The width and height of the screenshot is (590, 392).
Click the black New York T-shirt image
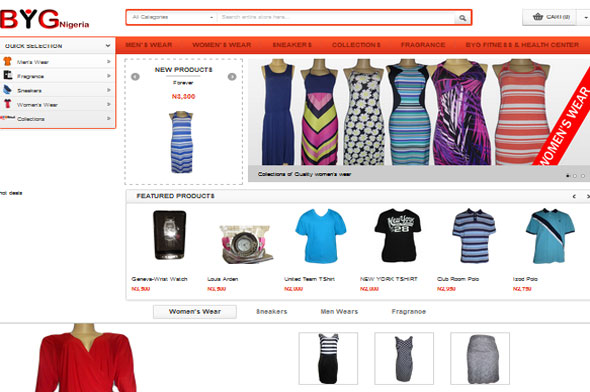click(x=398, y=236)
